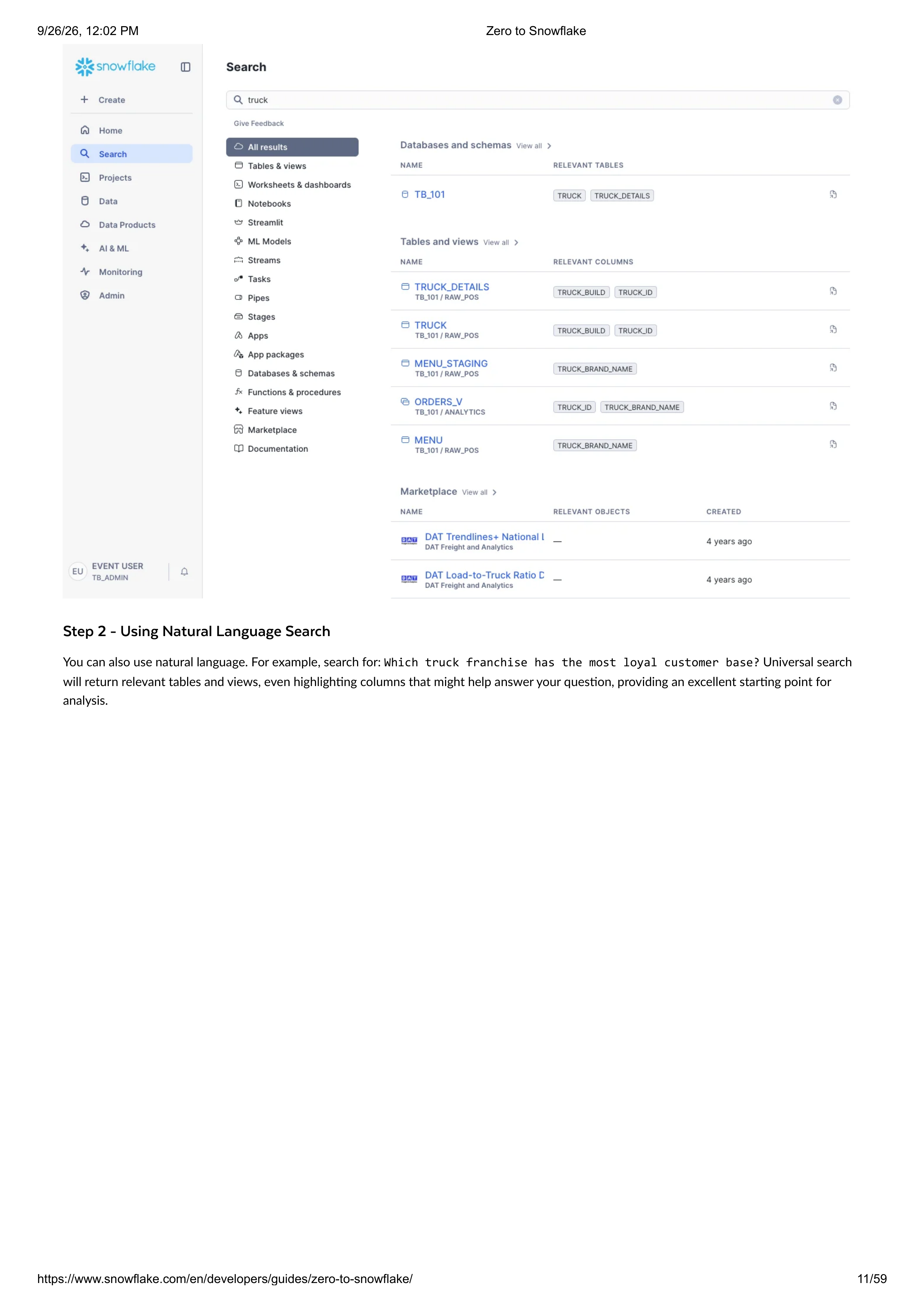Filter by Stages
Viewport: 924px width, 1308px height.
pyautogui.click(x=292, y=317)
